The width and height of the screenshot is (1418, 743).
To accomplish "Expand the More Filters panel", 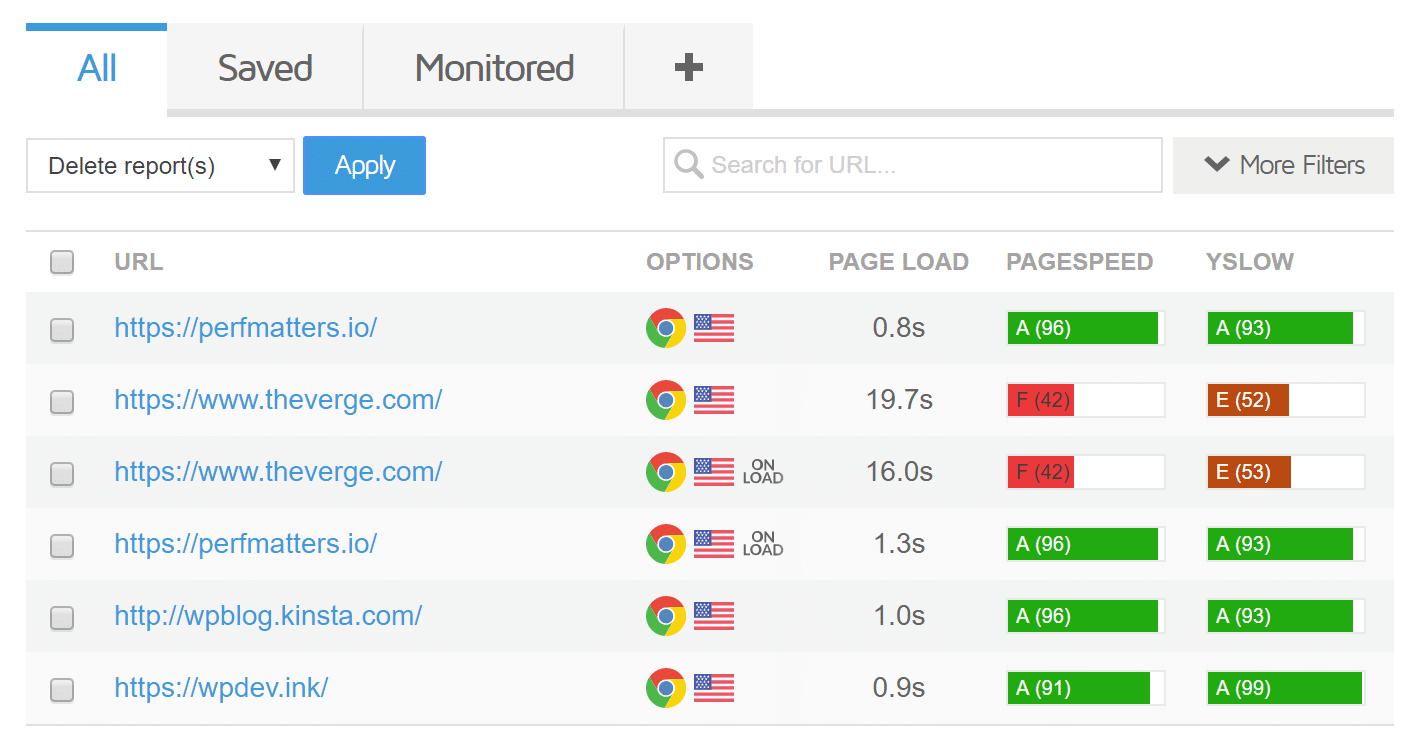I will pyautogui.click(x=1283, y=165).
